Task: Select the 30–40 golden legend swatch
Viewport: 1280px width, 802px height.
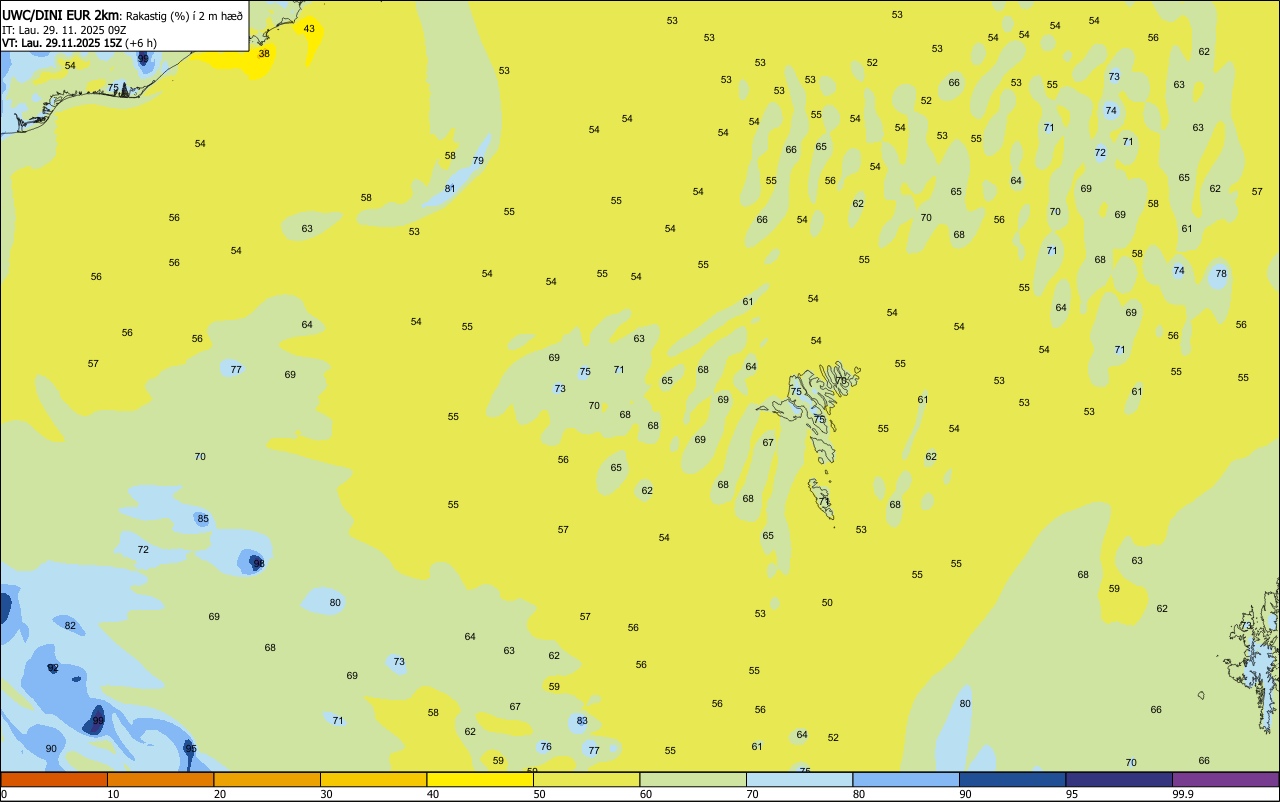Action: 373,779
